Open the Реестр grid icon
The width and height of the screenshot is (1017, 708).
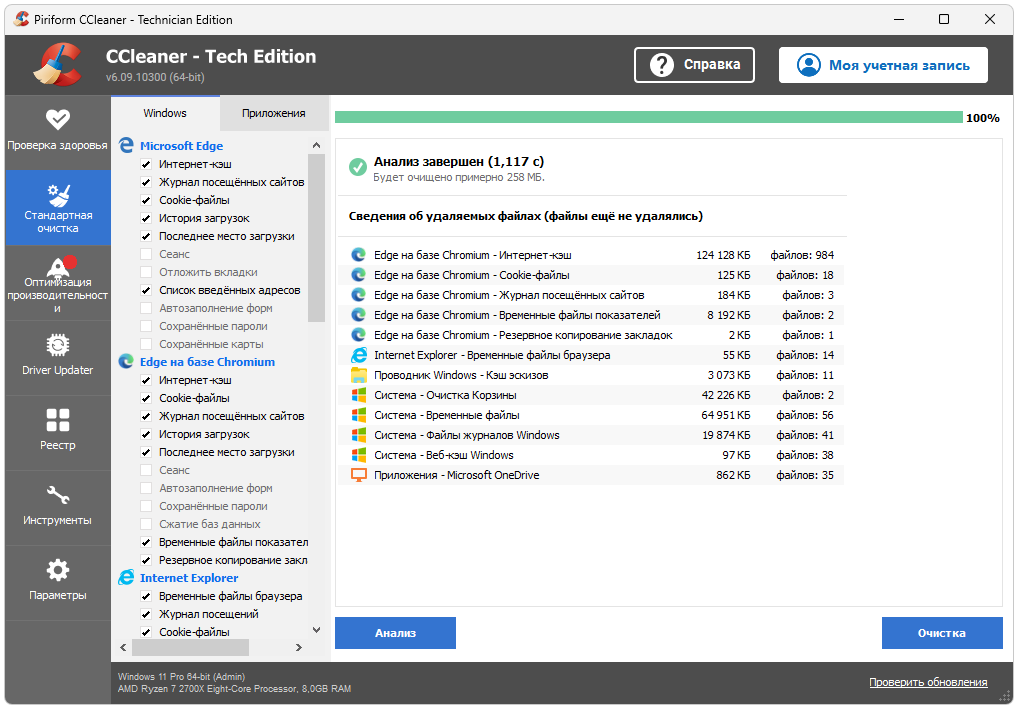point(58,420)
